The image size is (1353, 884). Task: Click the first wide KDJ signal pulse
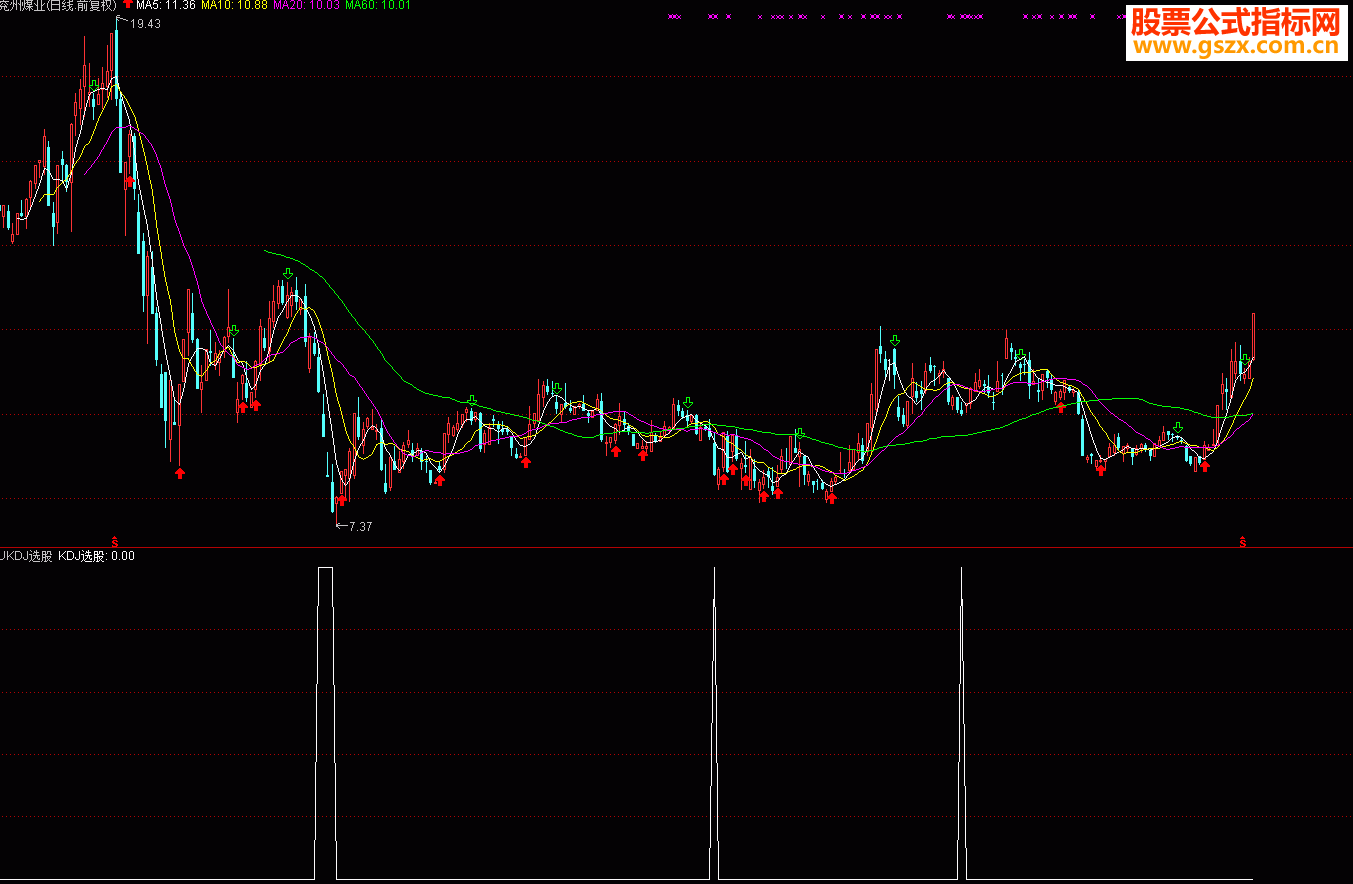coord(325,722)
